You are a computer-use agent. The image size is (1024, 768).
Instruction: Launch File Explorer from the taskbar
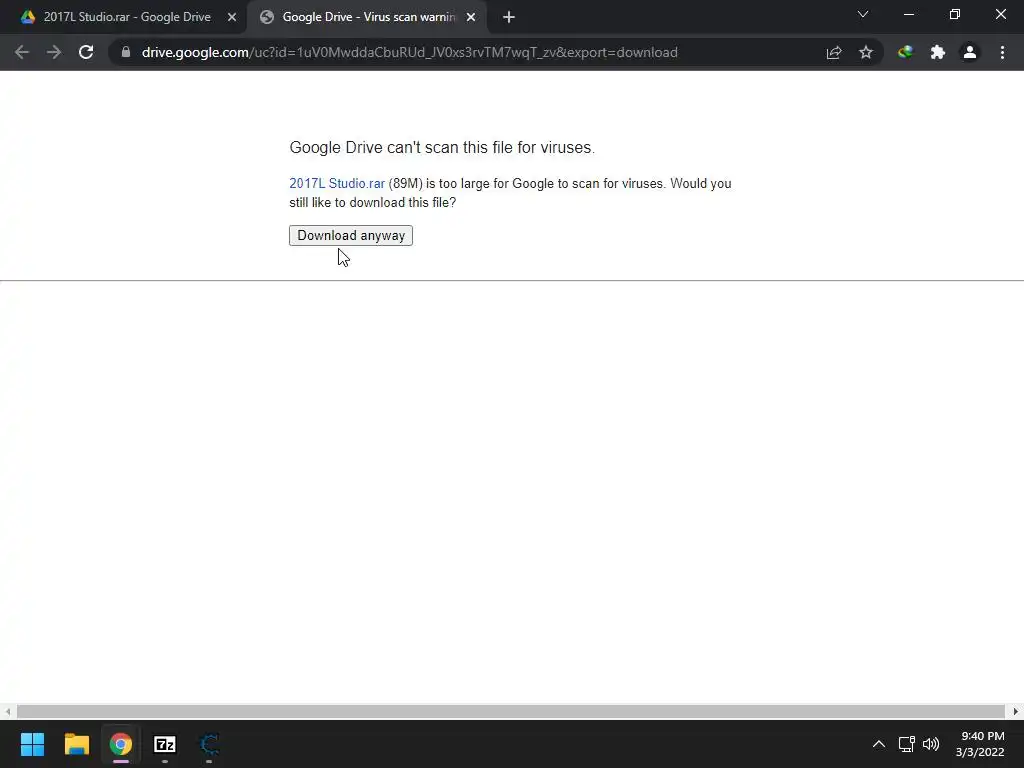pyautogui.click(x=76, y=744)
